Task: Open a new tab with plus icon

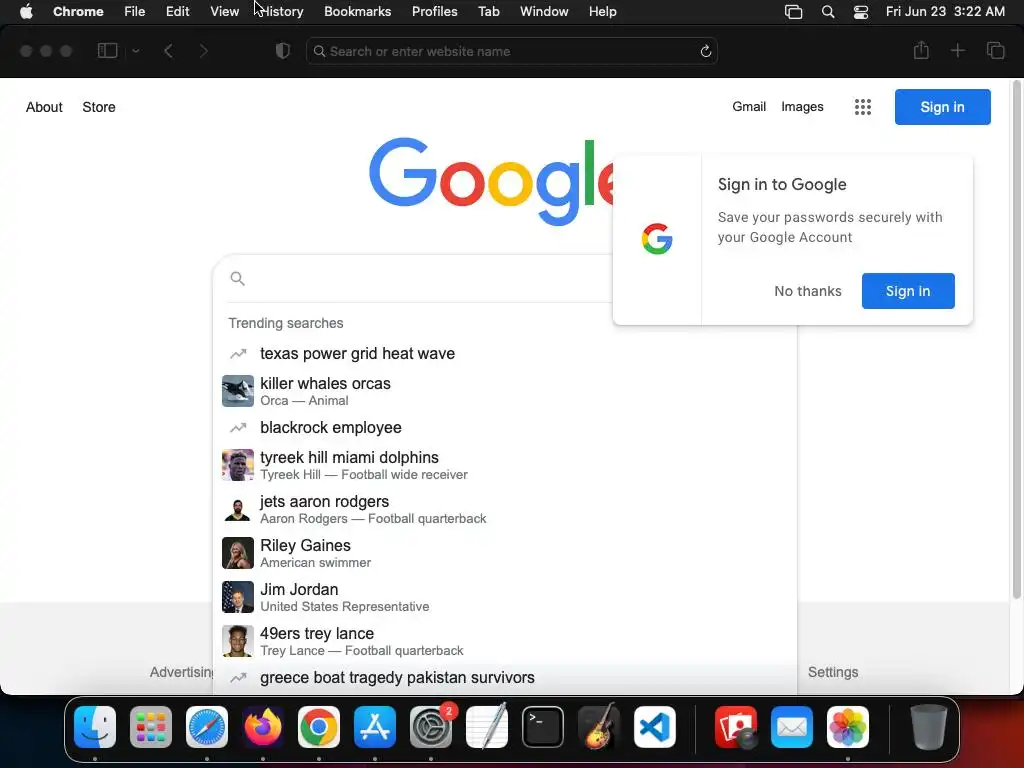Action: [x=957, y=50]
